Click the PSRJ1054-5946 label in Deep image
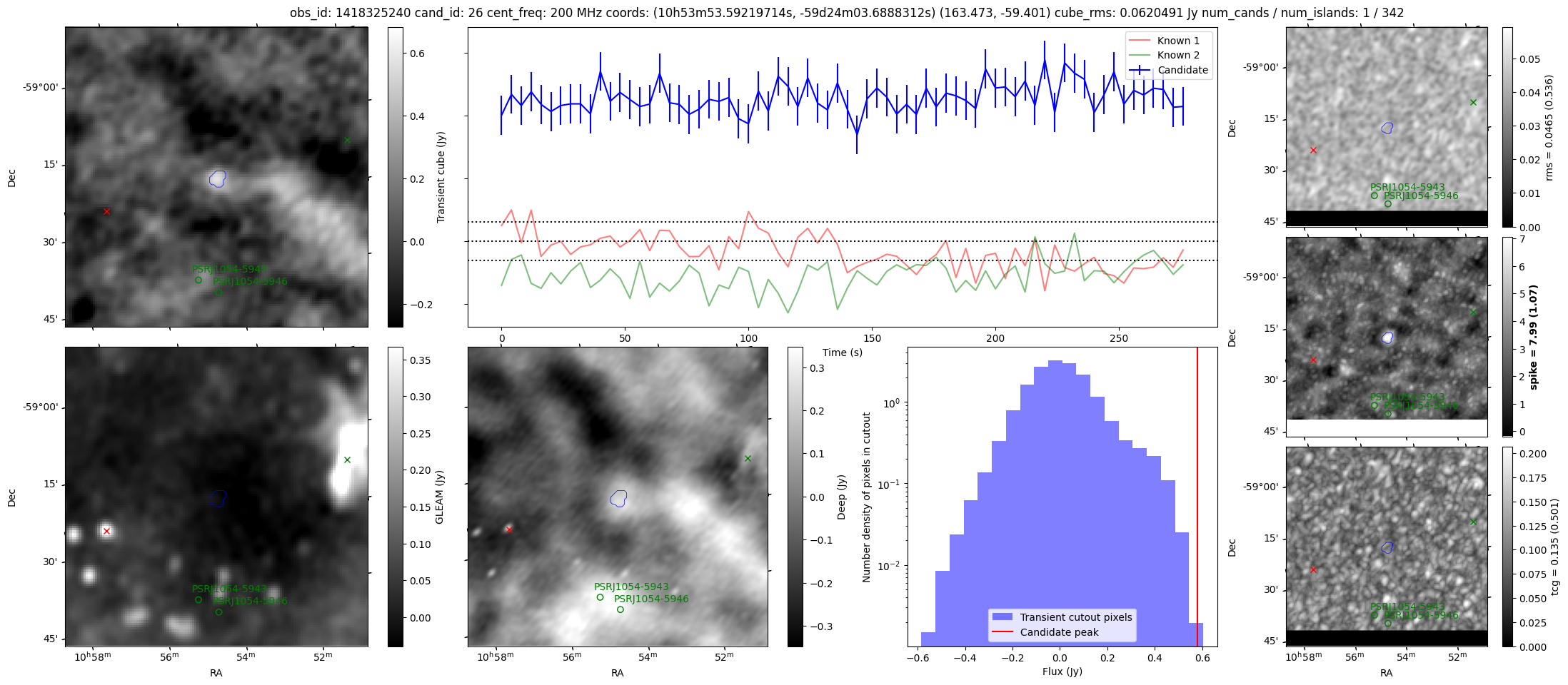Screen dimensions: 1568x685 click(x=651, y=599)
